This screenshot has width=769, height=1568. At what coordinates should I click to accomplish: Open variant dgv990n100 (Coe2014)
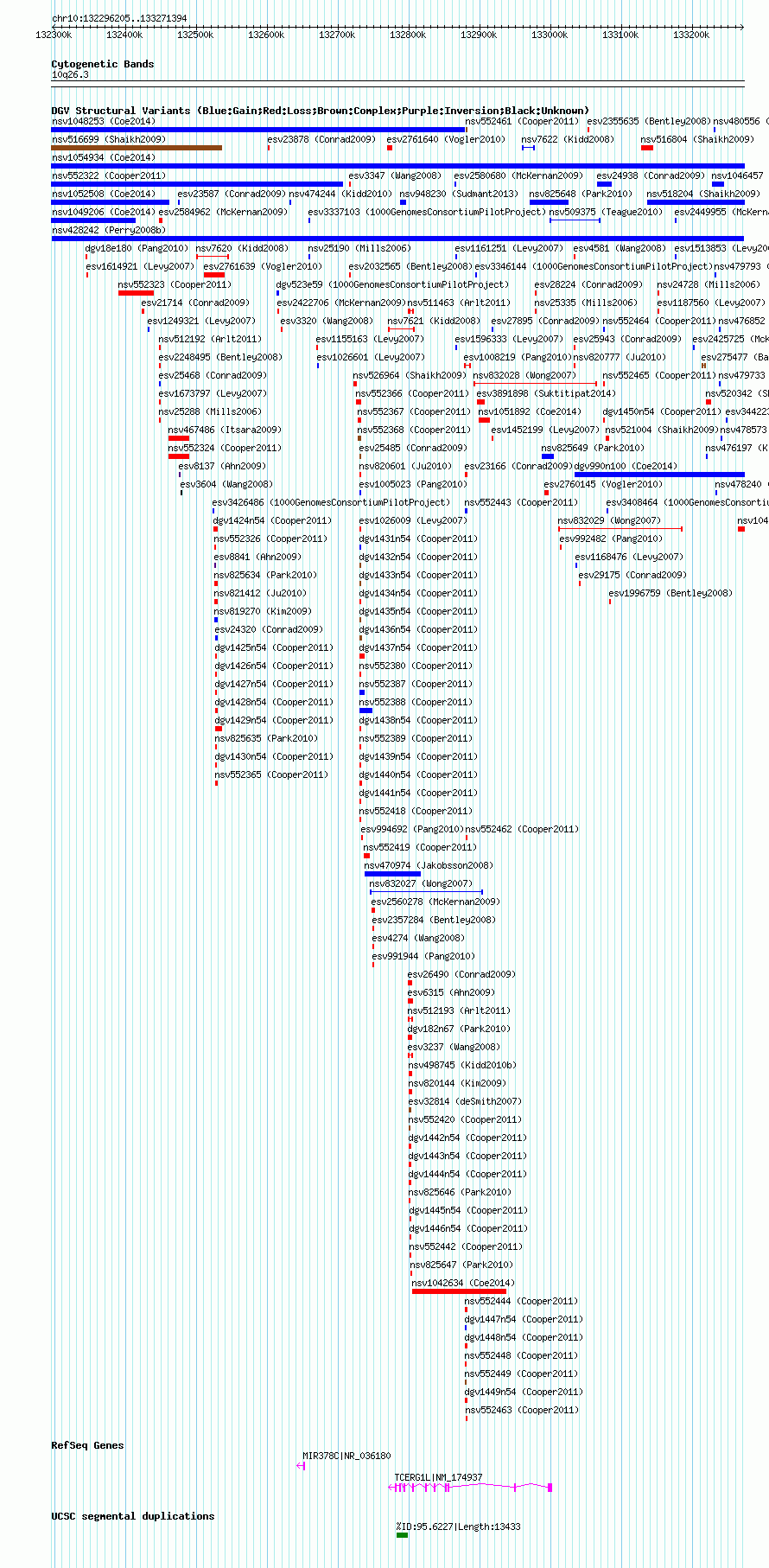626,466
